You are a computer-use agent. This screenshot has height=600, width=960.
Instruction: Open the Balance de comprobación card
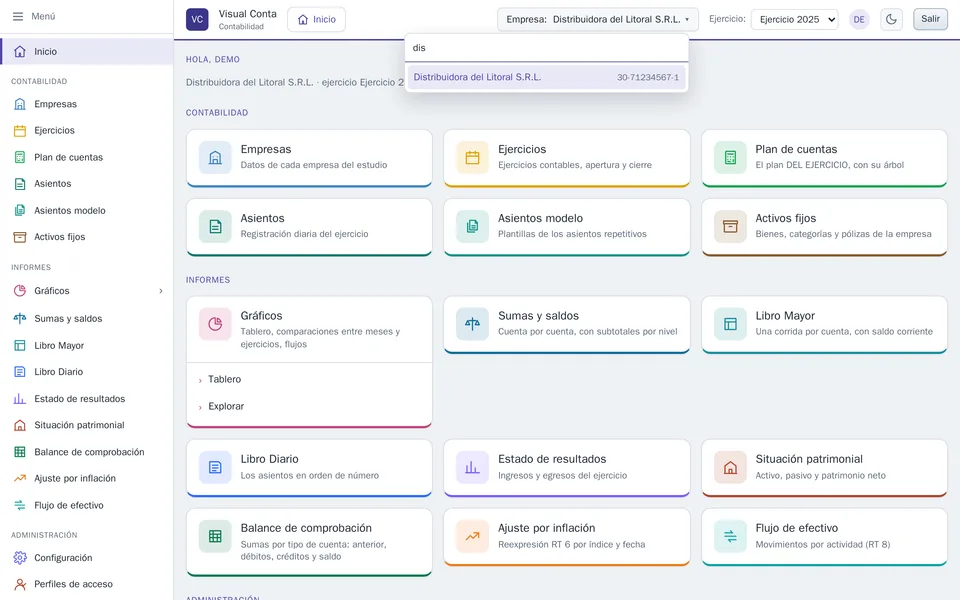pyautogui.click(x=309, y=542)
